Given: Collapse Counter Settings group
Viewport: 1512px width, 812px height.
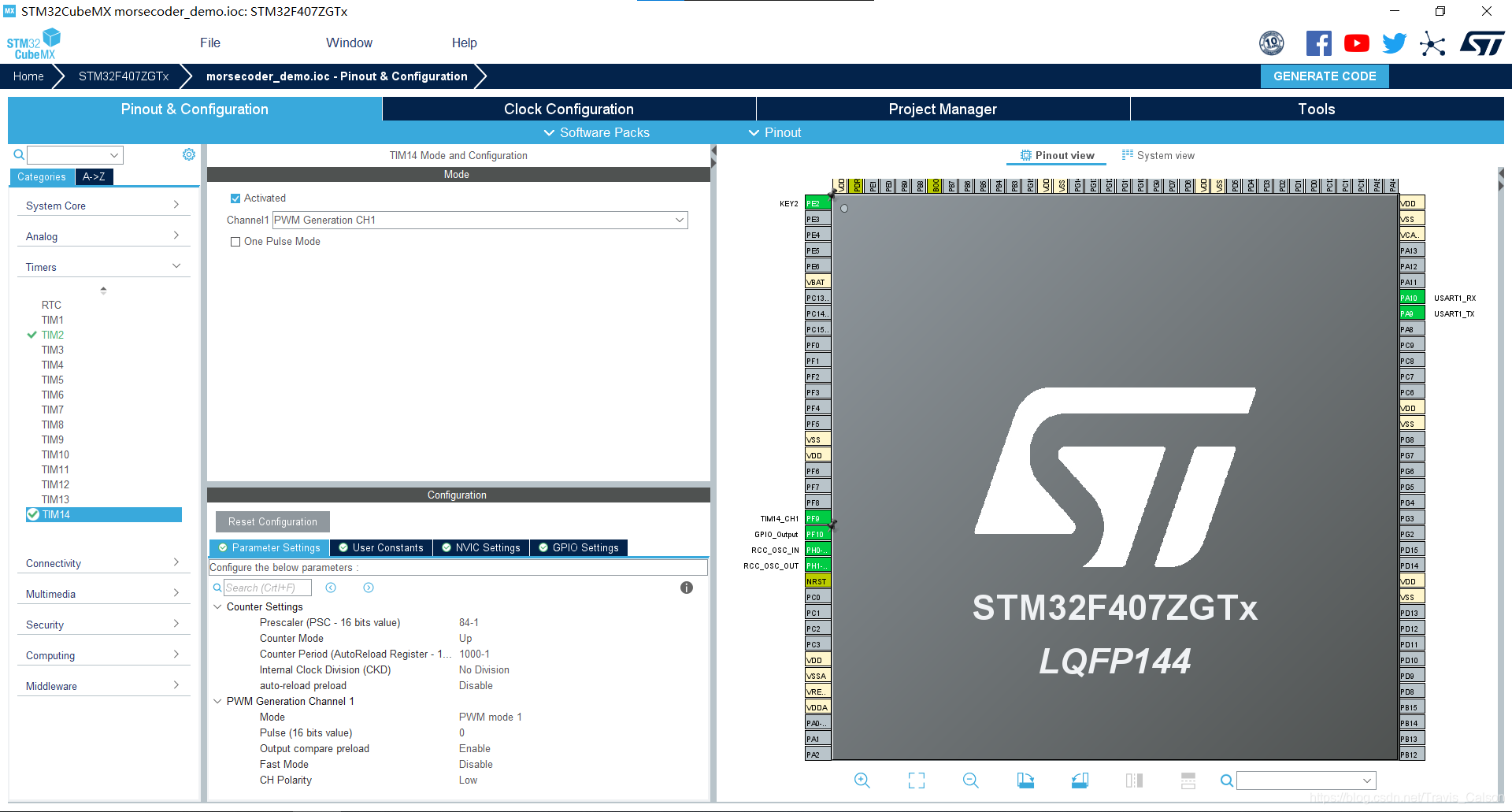Looking at the screenshot, I should tap(217, 606).
